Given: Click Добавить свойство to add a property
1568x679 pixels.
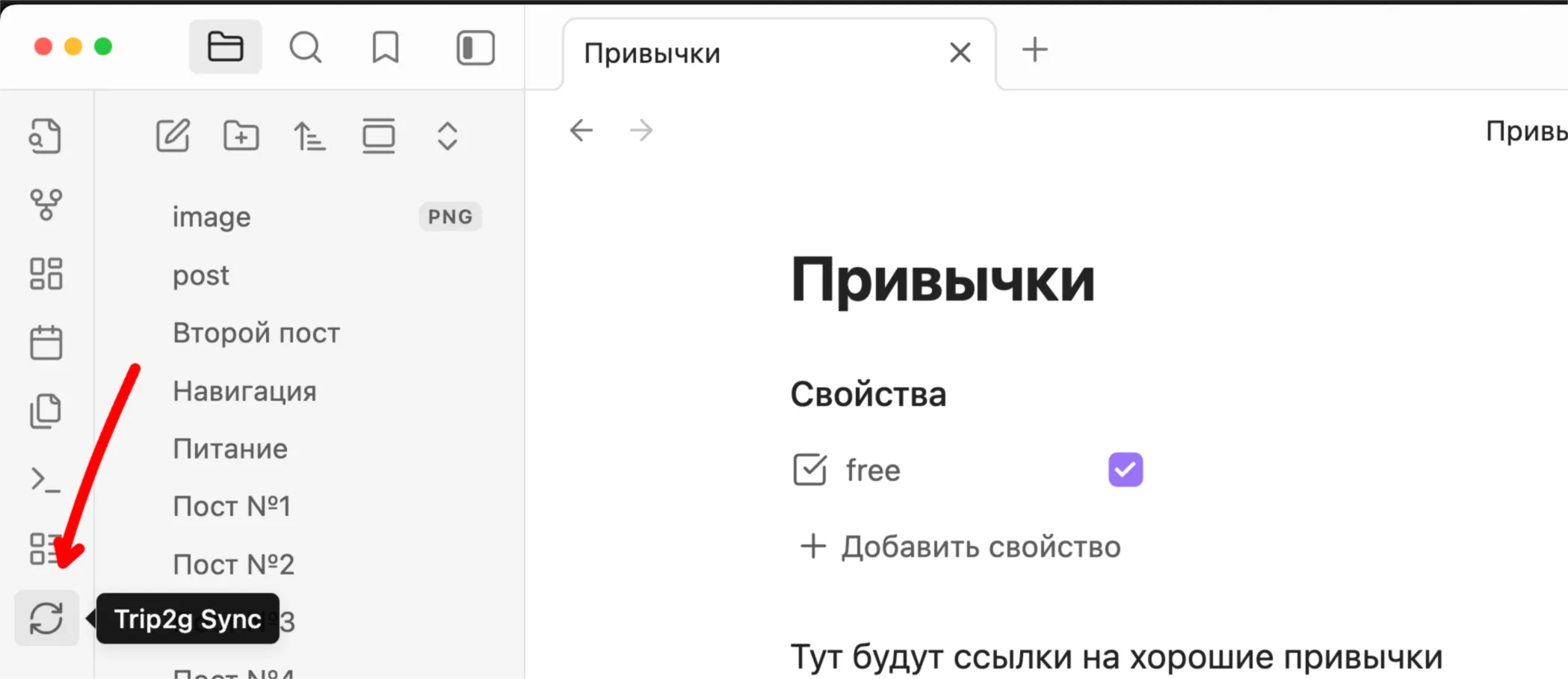Looking at the screenshot, I should click(961, 547).
